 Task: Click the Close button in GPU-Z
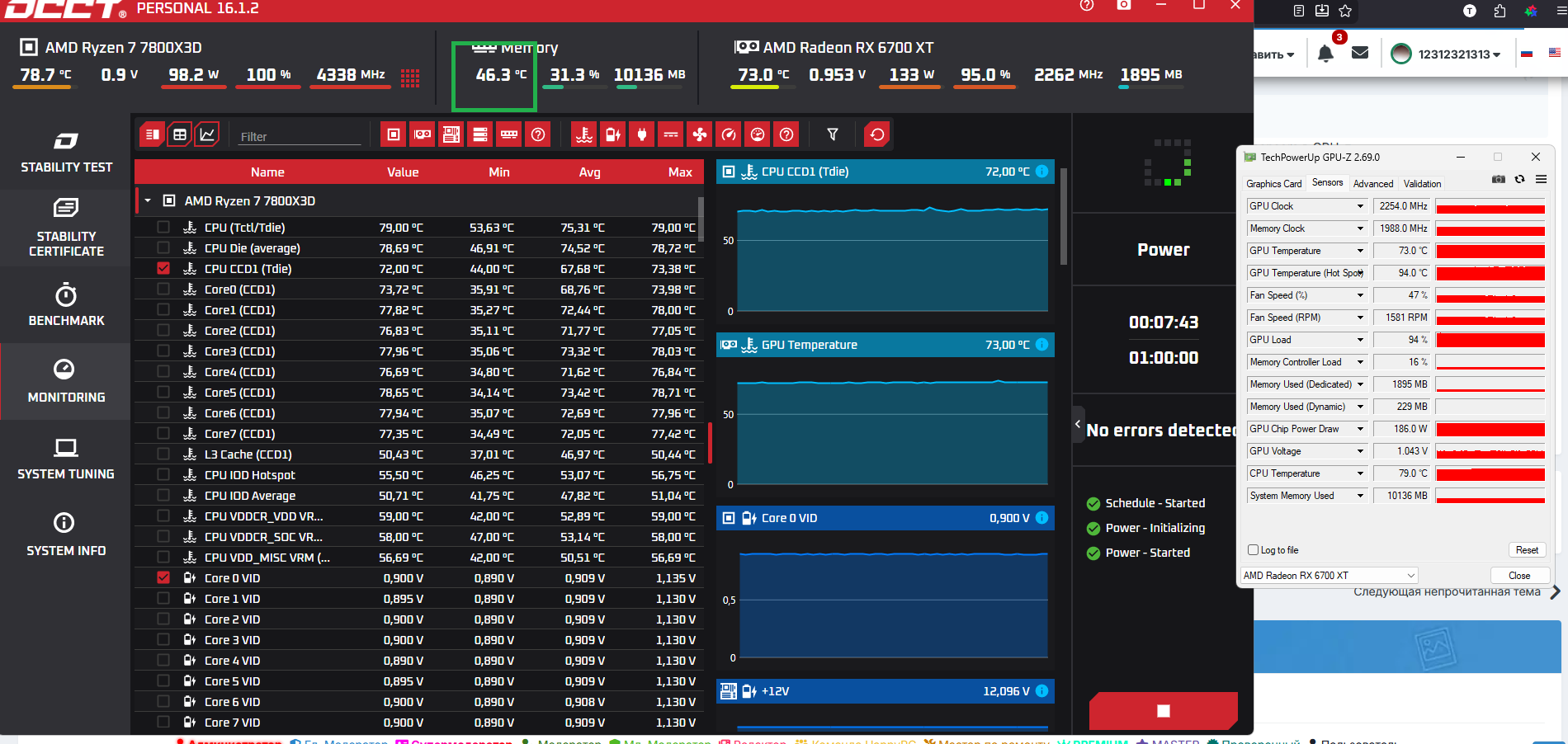coord(1518,576)
